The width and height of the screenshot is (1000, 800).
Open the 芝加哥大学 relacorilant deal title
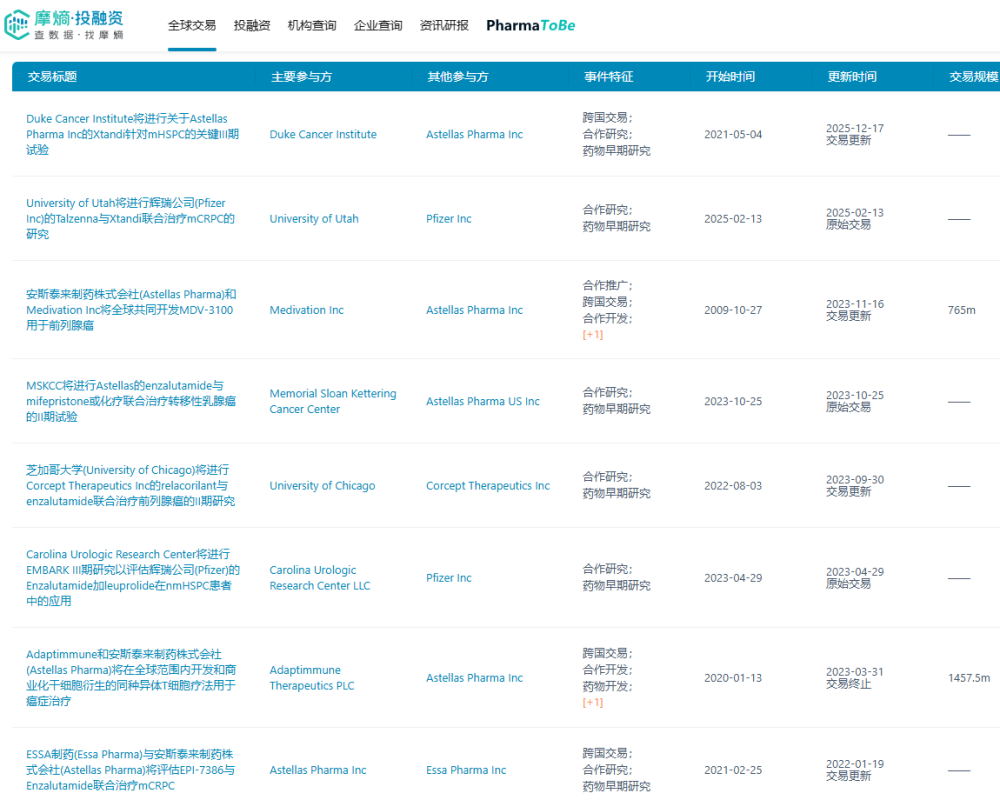[130, 485]
